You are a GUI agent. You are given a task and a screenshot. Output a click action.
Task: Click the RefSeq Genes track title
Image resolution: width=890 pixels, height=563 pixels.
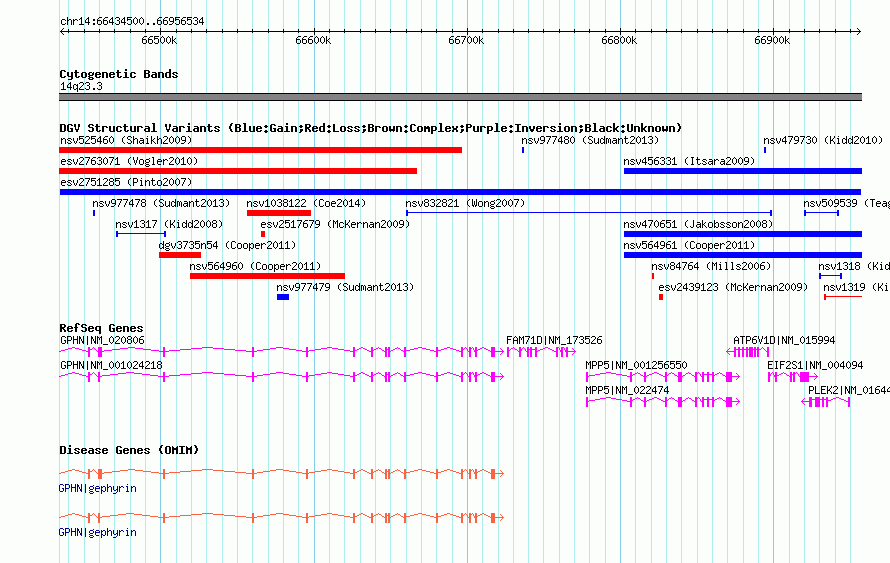tap(101, 328)
